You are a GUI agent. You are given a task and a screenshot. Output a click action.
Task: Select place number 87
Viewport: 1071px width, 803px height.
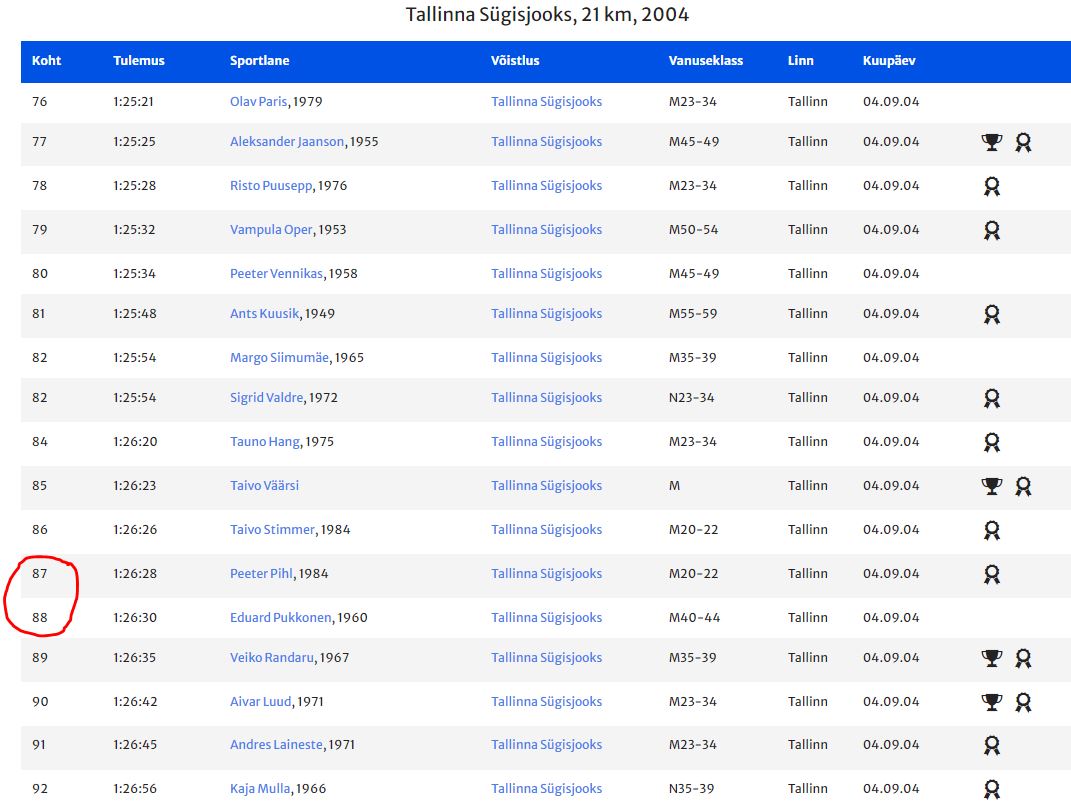40,574
